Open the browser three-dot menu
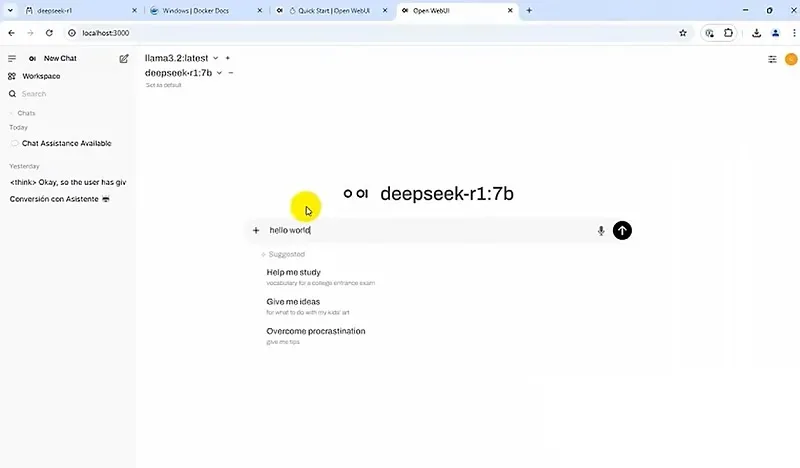 (794, 33)
